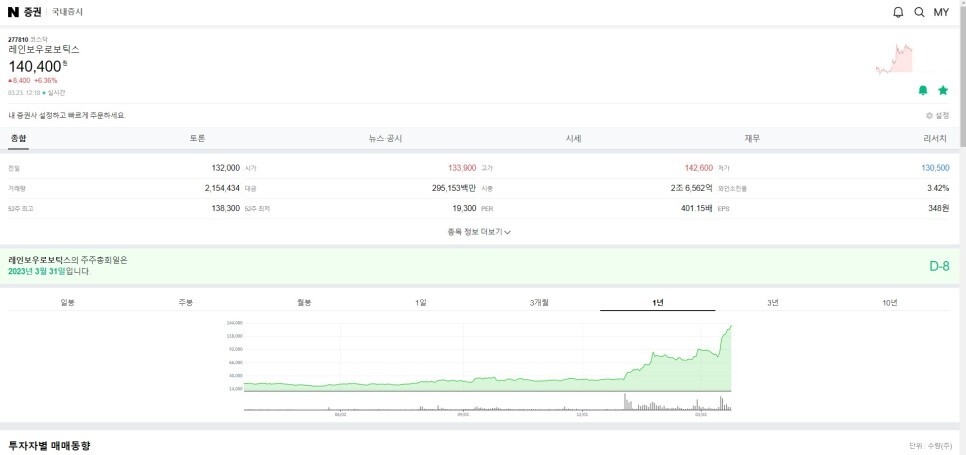Select the 3개월 chart range
Image resolution: width=966 pixels, height=455 pixels.
point(539,302)
